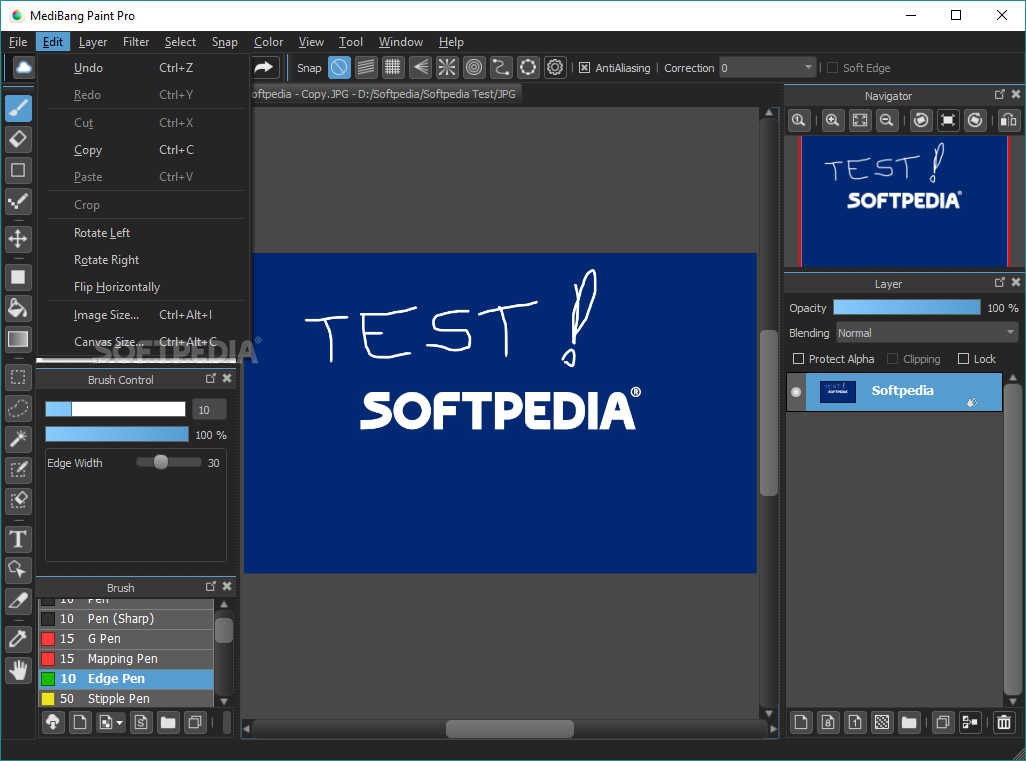Select the Text tool

pos(18,539)
